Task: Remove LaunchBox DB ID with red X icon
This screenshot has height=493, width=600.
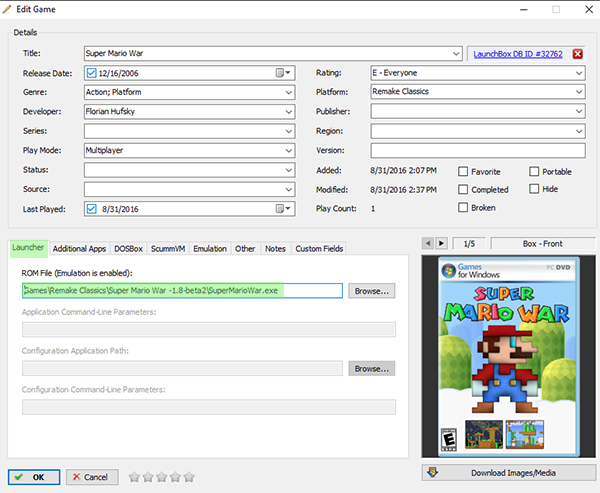Action: [577, 54]
